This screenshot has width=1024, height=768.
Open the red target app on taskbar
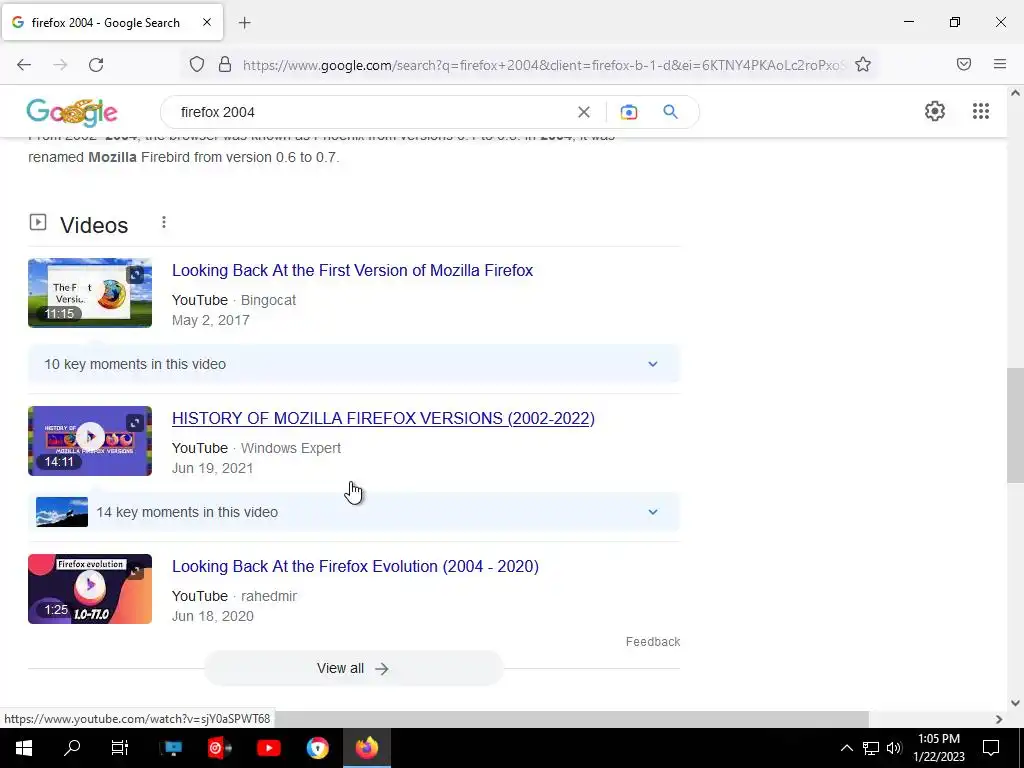[x=219, y=748]
